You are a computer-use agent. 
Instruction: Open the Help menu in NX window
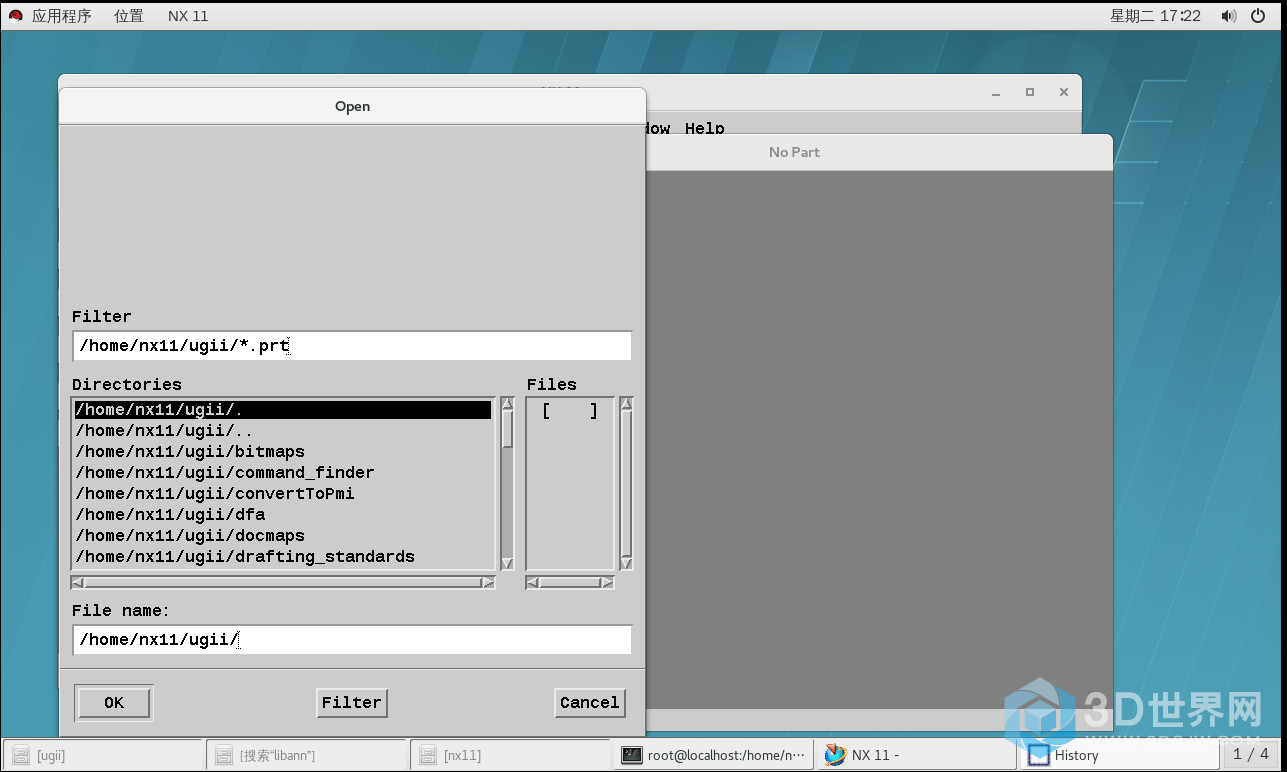tap(705, 128)
